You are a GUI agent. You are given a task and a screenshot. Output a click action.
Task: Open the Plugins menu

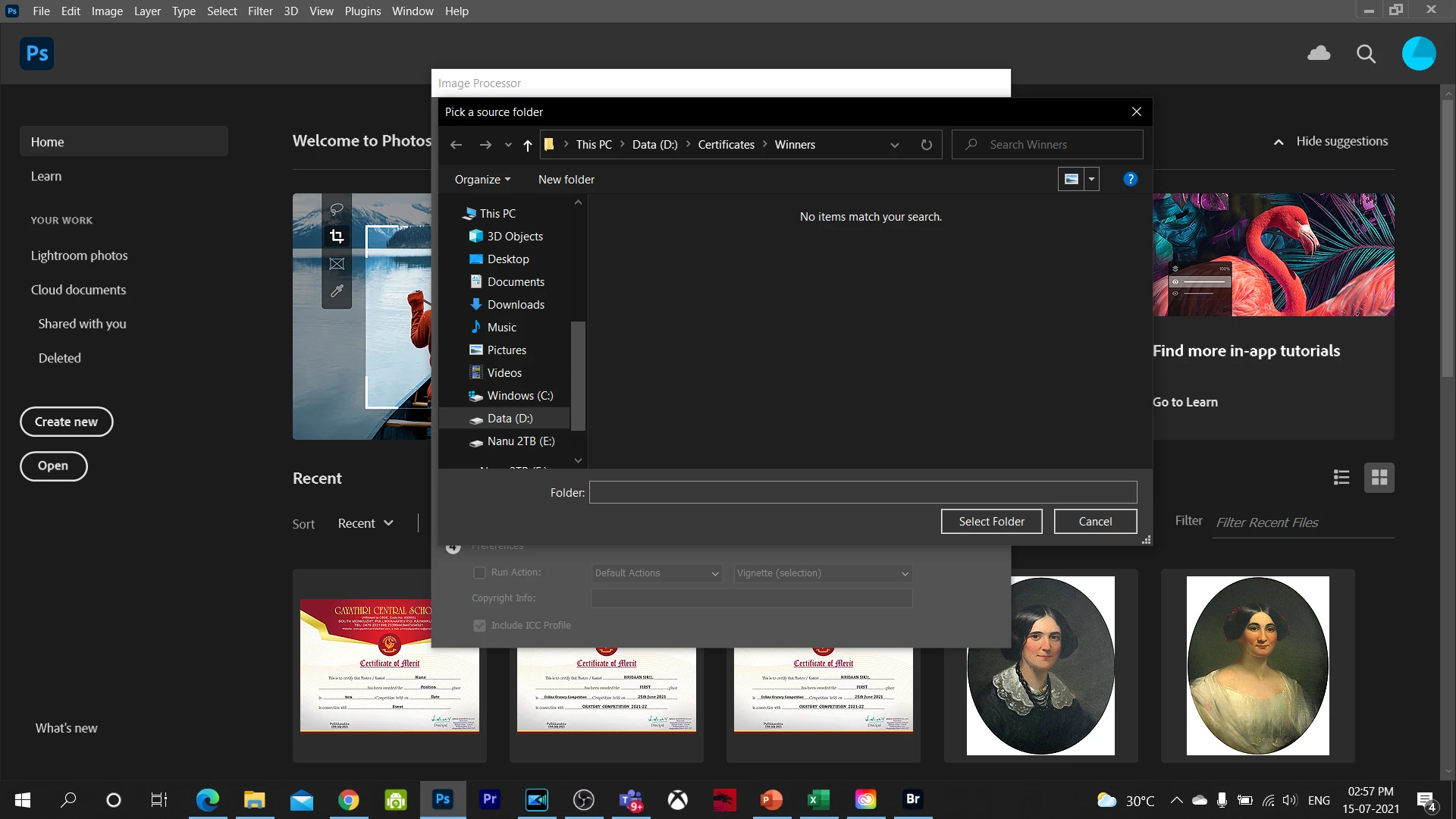coord(362,11)
